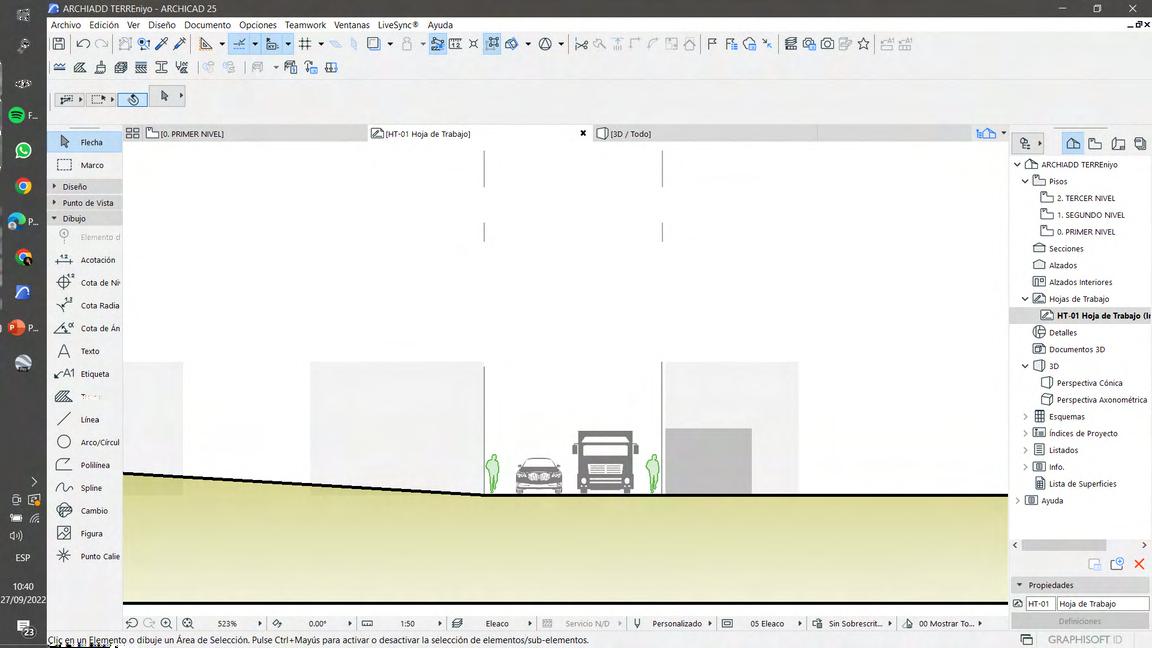Delete view with red X icon

pos(1138,564)
